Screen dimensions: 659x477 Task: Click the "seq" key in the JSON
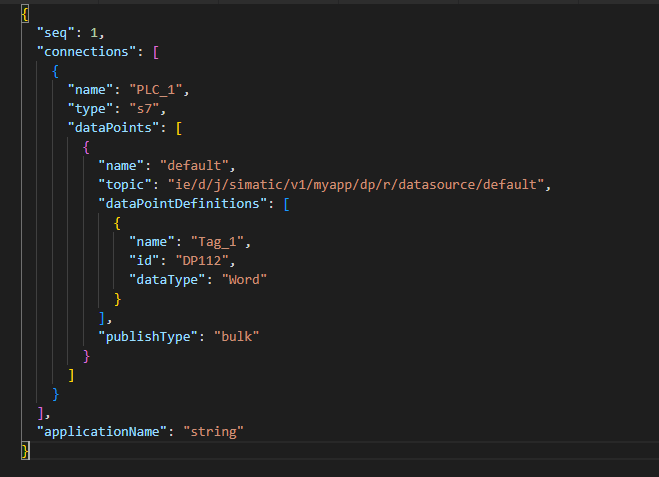[56, 32]
